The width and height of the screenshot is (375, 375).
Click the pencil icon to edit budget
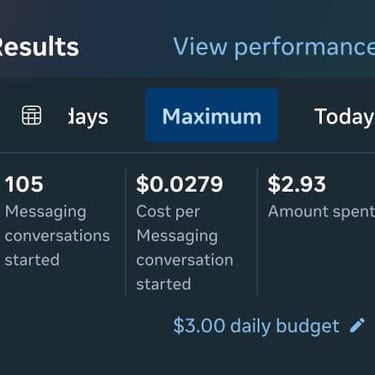click(x=357, y=325)
